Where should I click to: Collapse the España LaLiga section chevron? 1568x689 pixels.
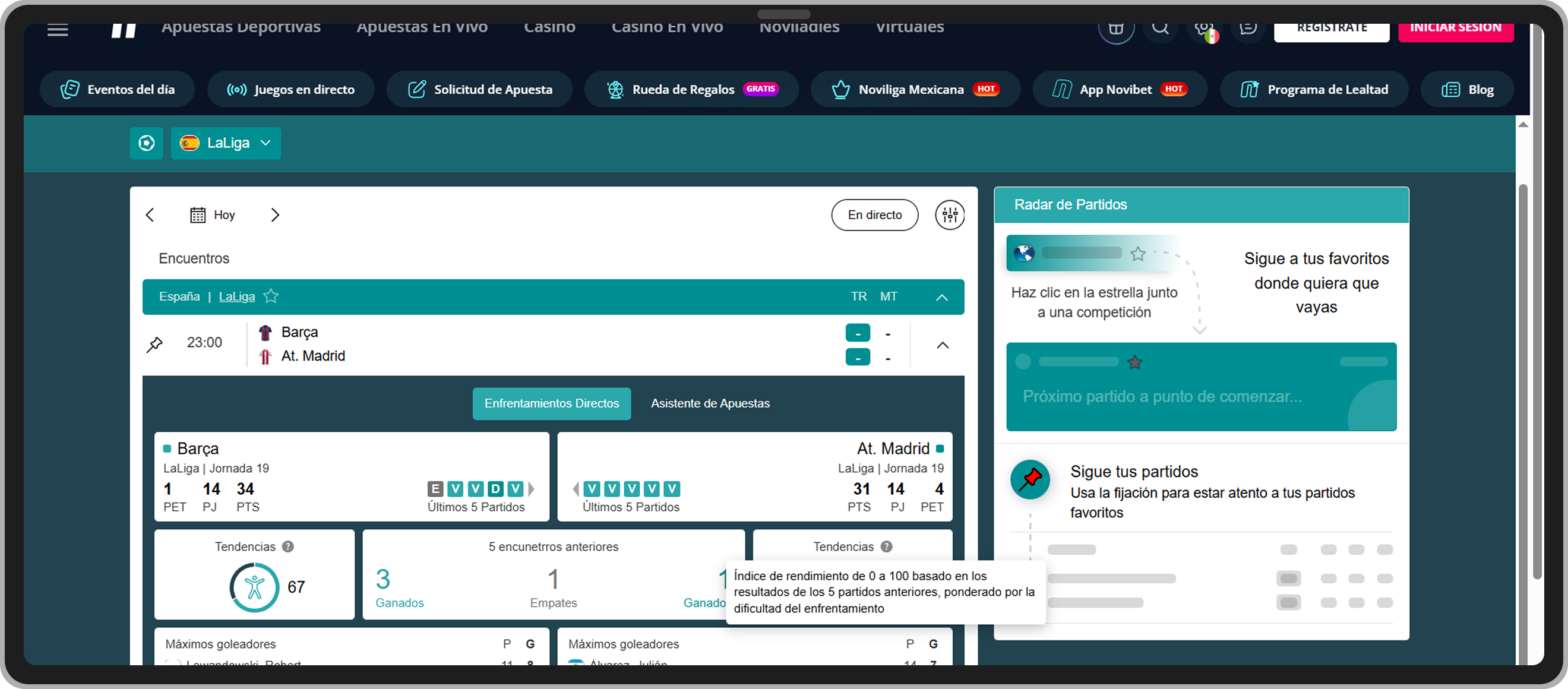tap(941, 297)
